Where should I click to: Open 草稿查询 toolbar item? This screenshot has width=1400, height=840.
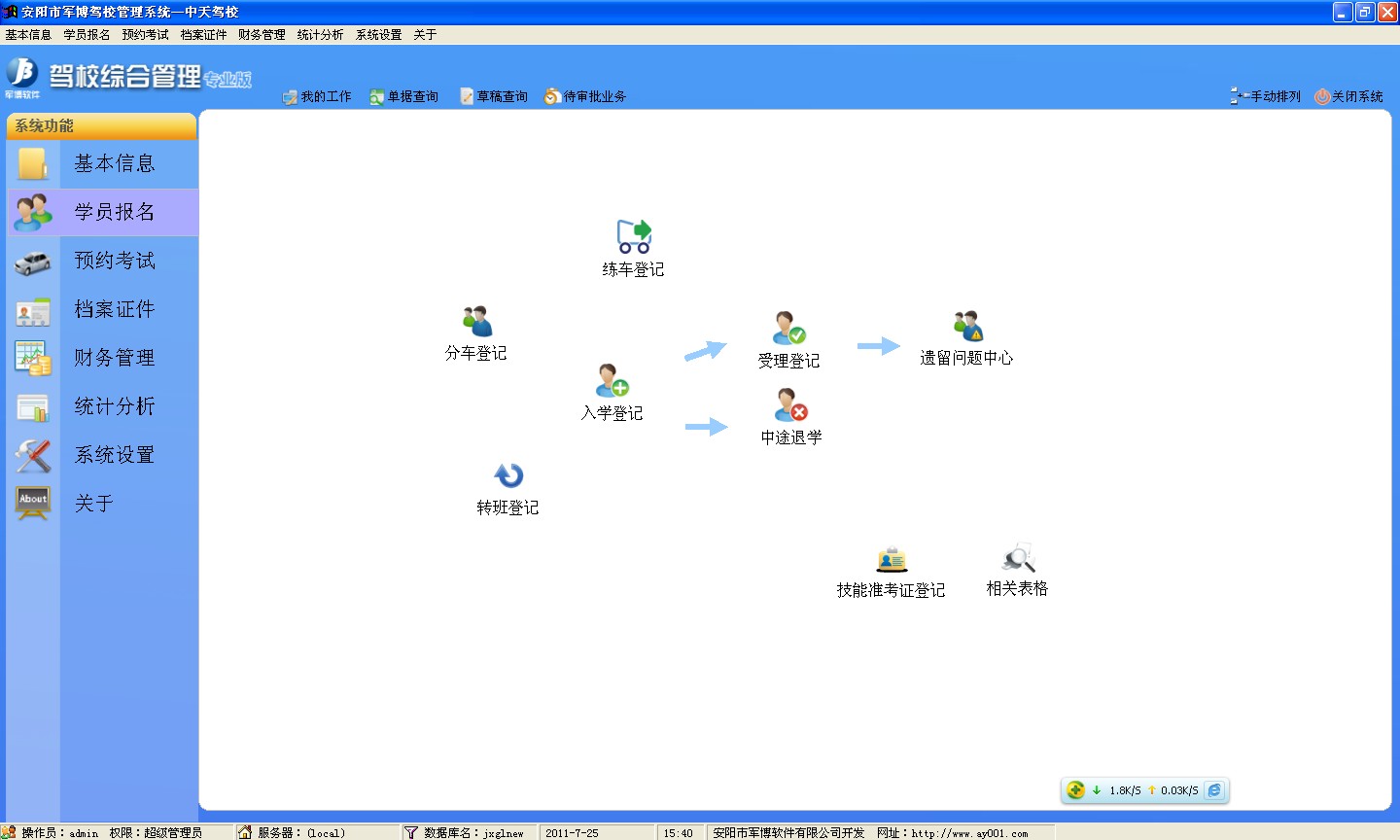point(494,96)
